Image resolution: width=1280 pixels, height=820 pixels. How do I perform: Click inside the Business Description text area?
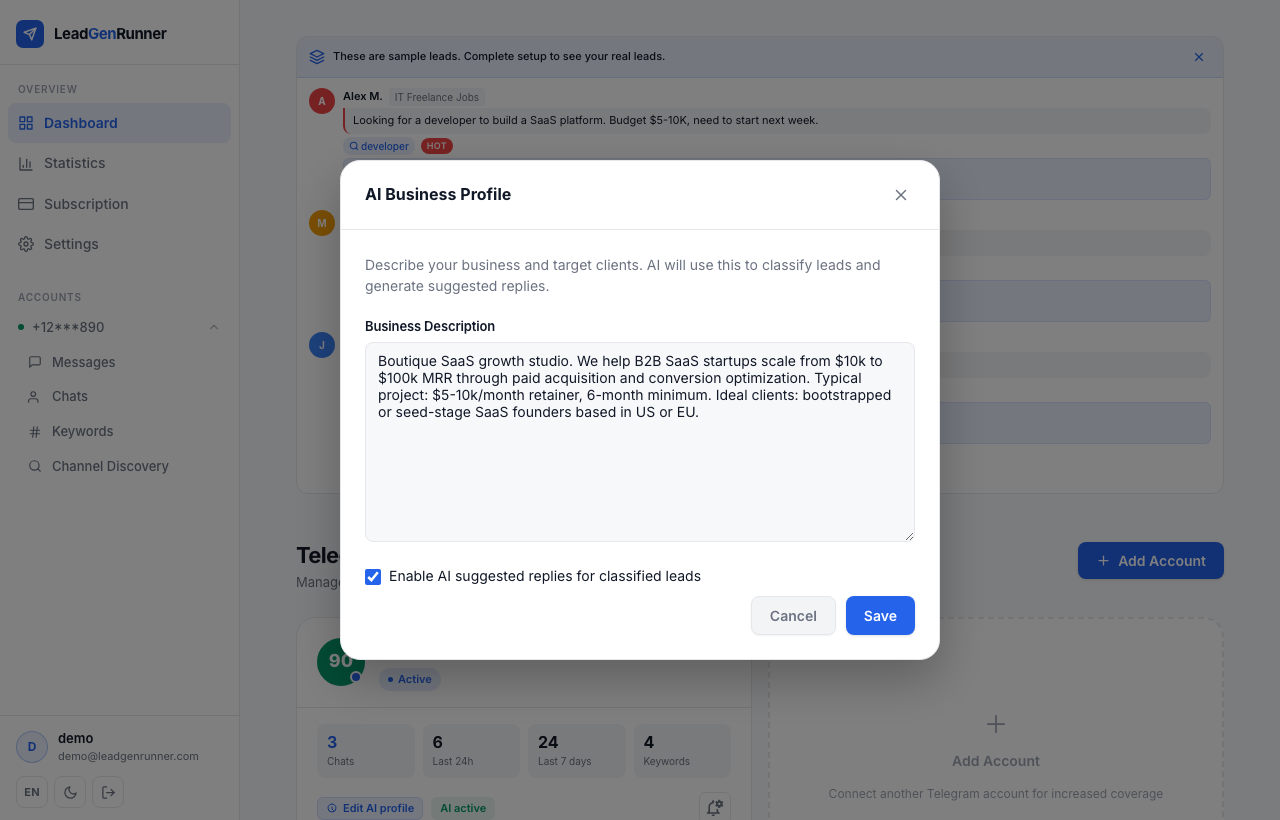point(640,442)
